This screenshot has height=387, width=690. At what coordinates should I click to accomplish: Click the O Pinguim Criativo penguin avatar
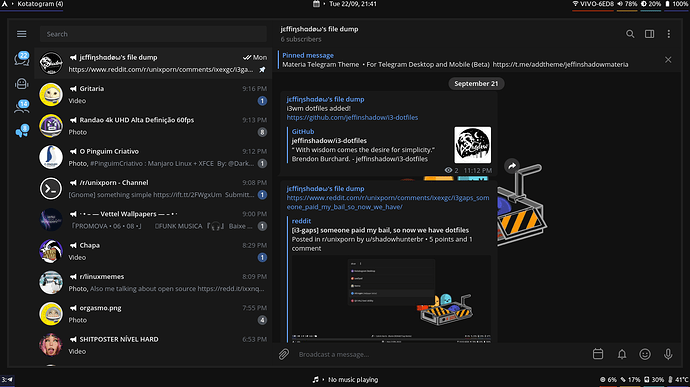51,157
